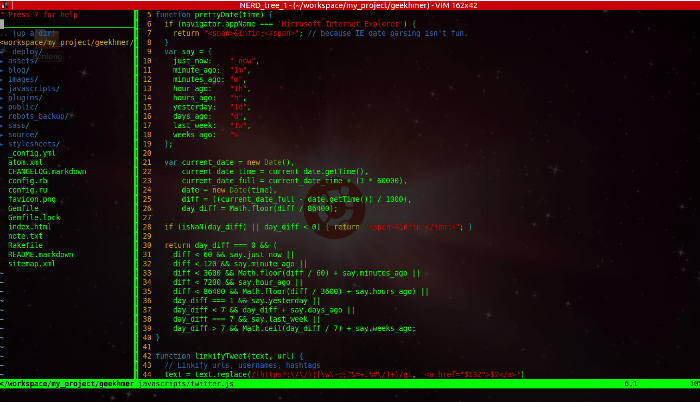Click 'last_week:' key on line 17
700x402 pixels.
[195, 126]
